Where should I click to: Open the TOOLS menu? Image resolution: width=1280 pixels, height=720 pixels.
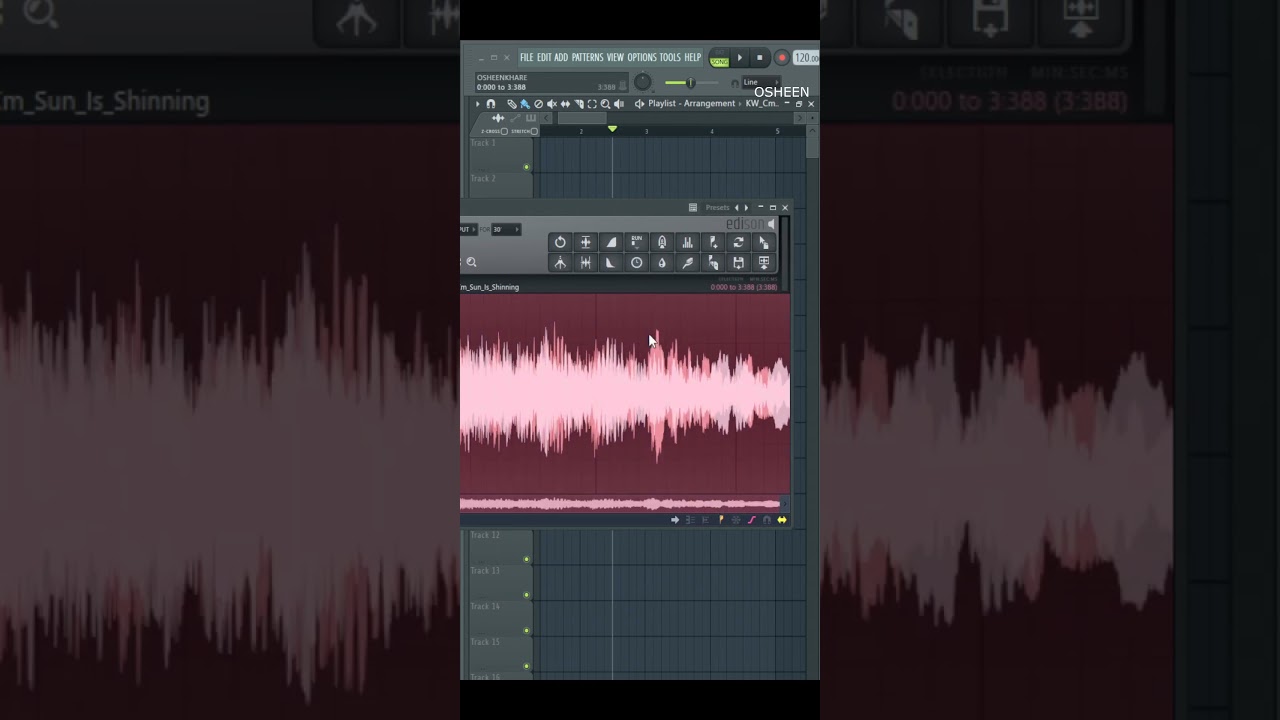click(670, 58)
